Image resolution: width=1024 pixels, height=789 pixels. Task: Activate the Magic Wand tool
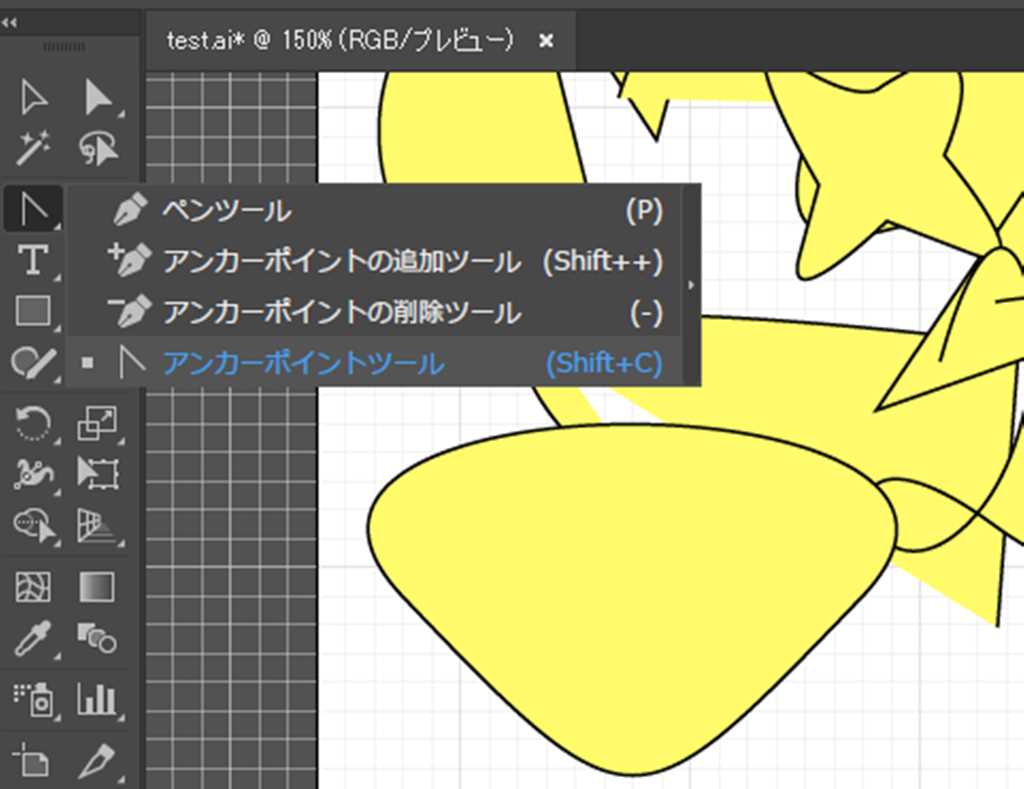(x=33, y=150)
